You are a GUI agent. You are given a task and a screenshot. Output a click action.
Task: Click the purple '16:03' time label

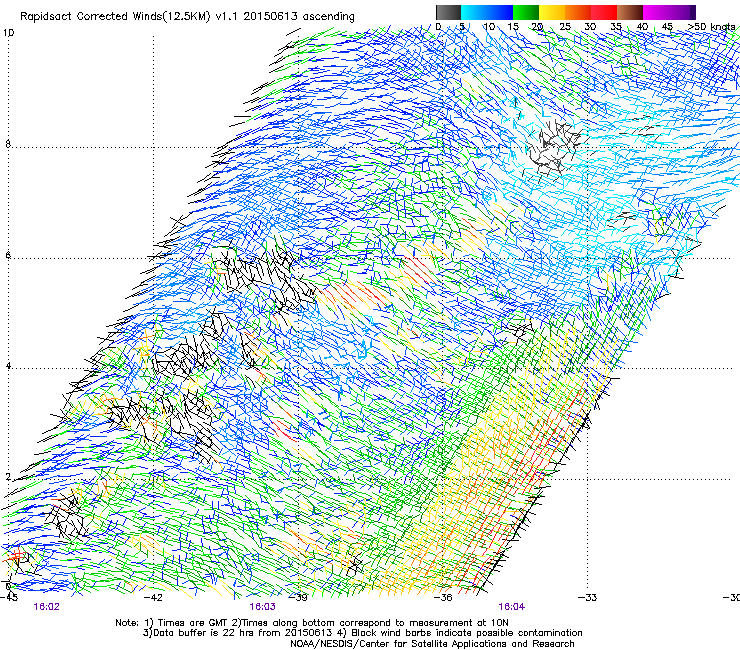(262, 607)
